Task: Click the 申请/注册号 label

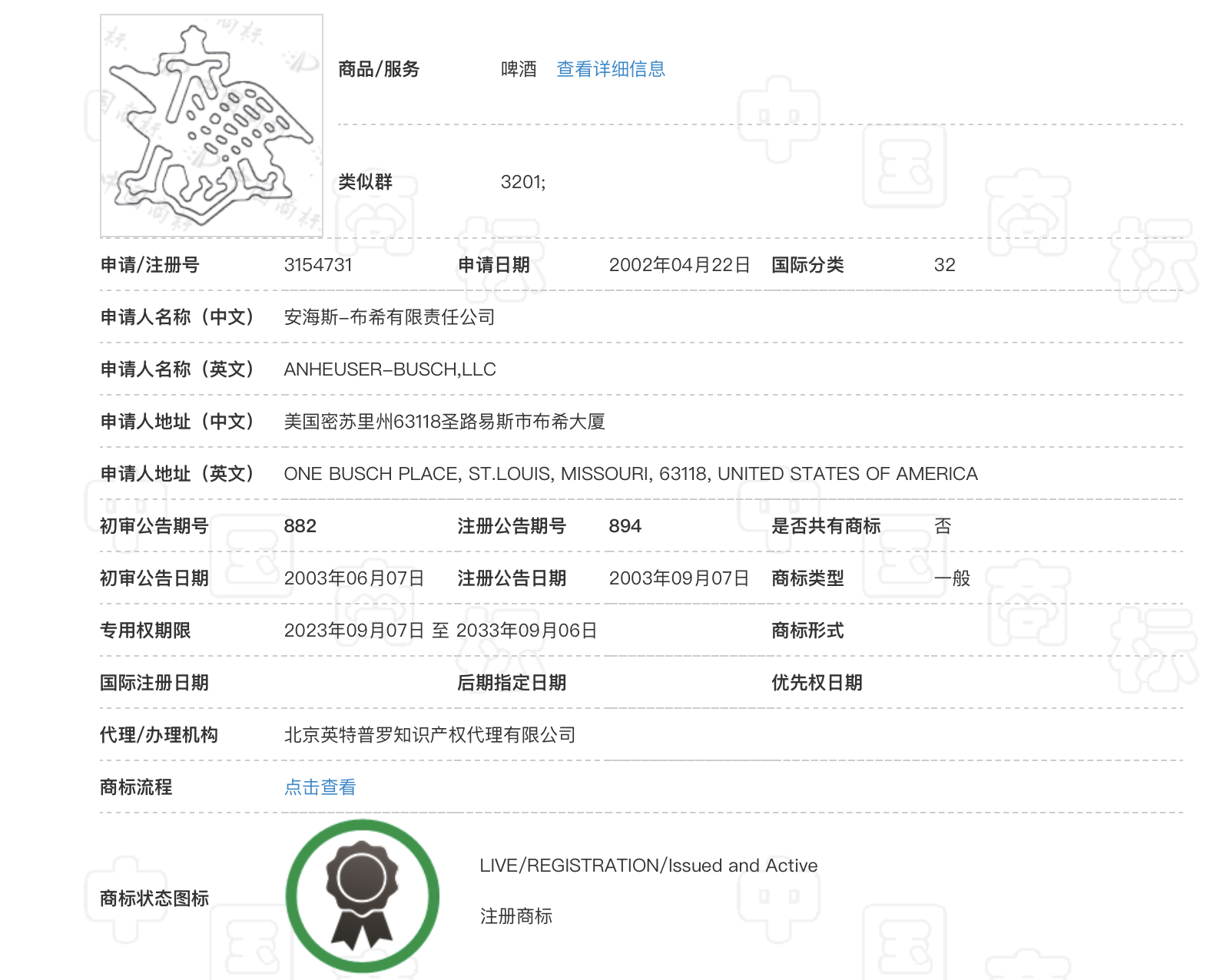Action: point(150,265)
